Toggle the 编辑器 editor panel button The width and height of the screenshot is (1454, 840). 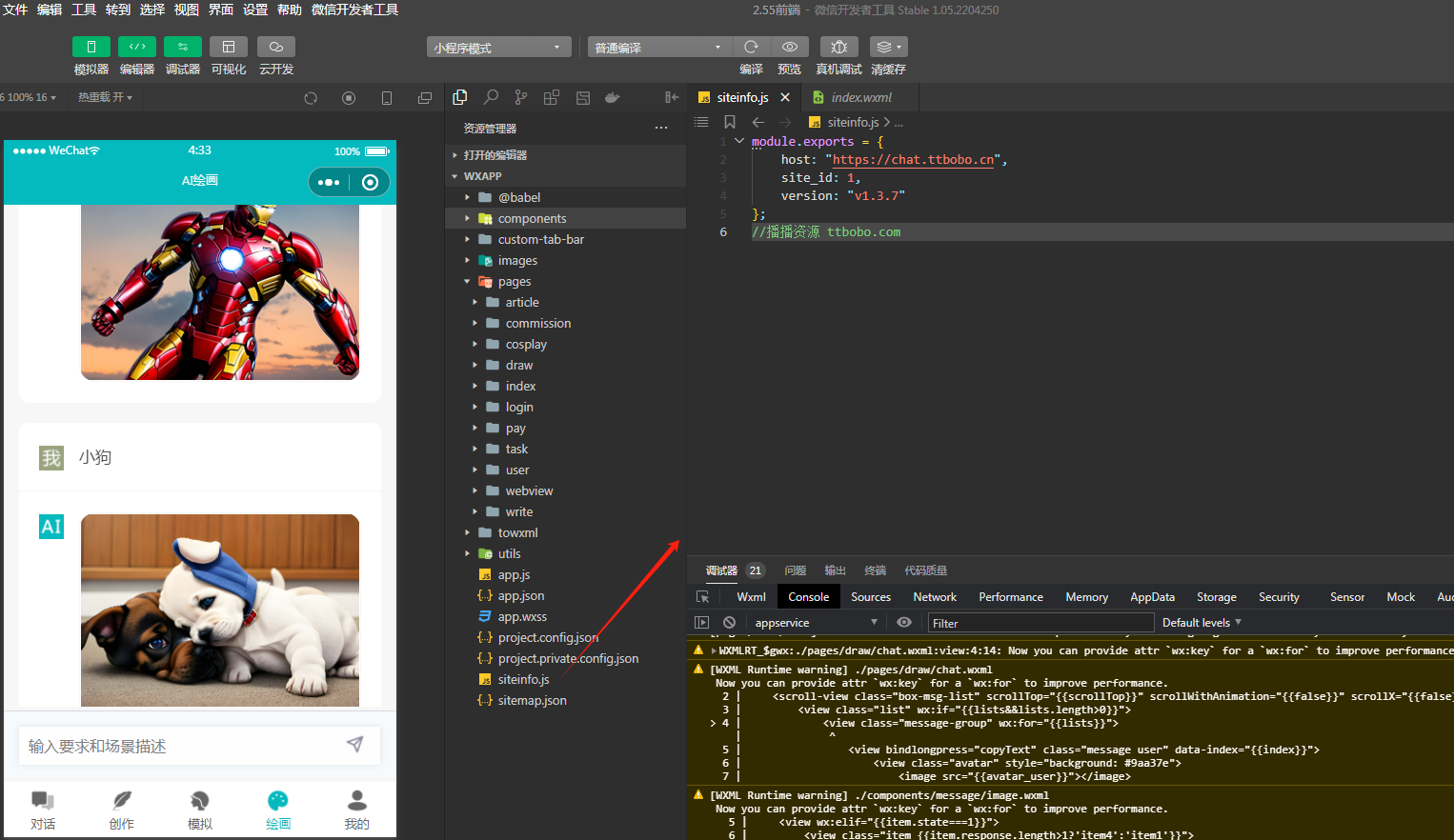click(x=137, y=47)
